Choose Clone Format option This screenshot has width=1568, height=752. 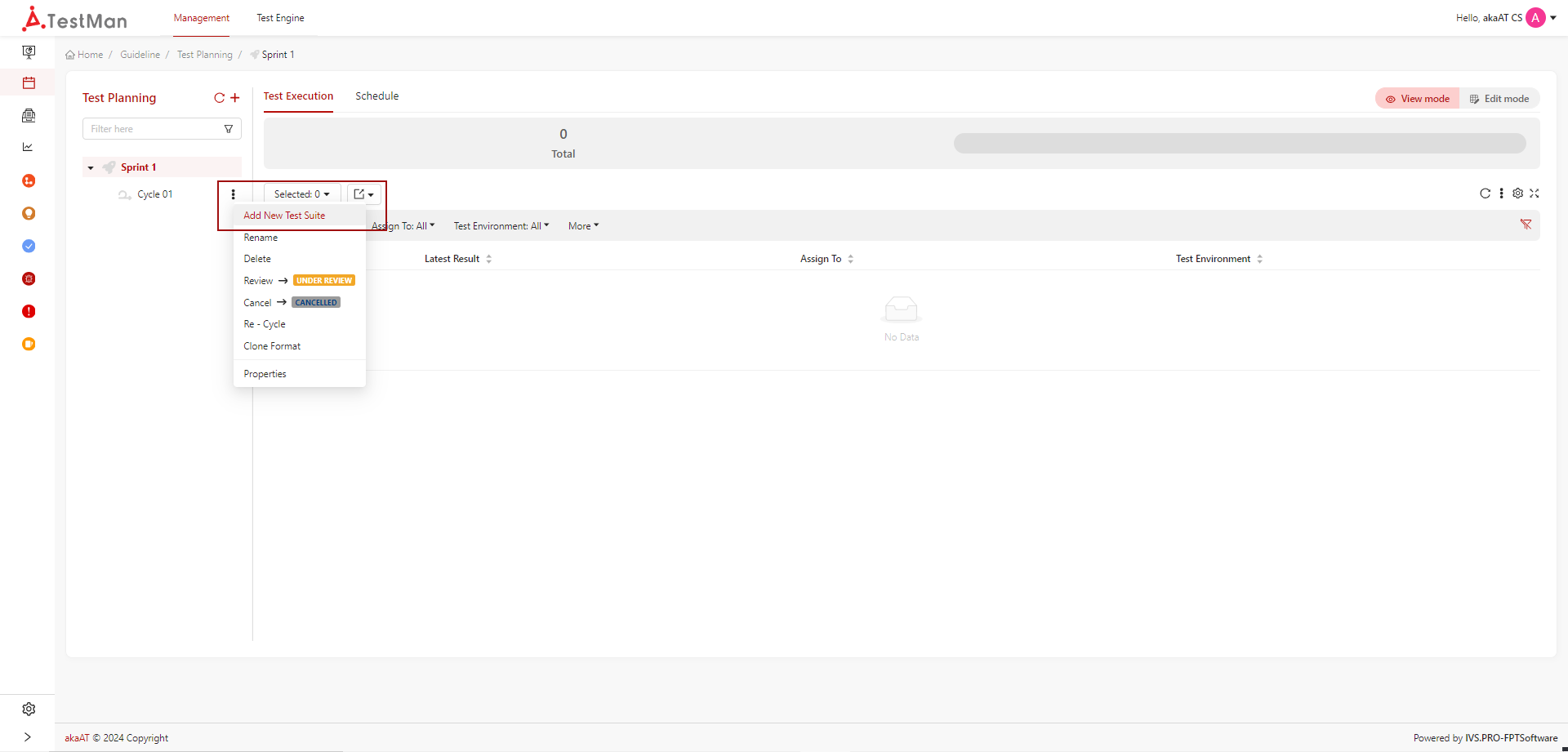tap(300, 346)
